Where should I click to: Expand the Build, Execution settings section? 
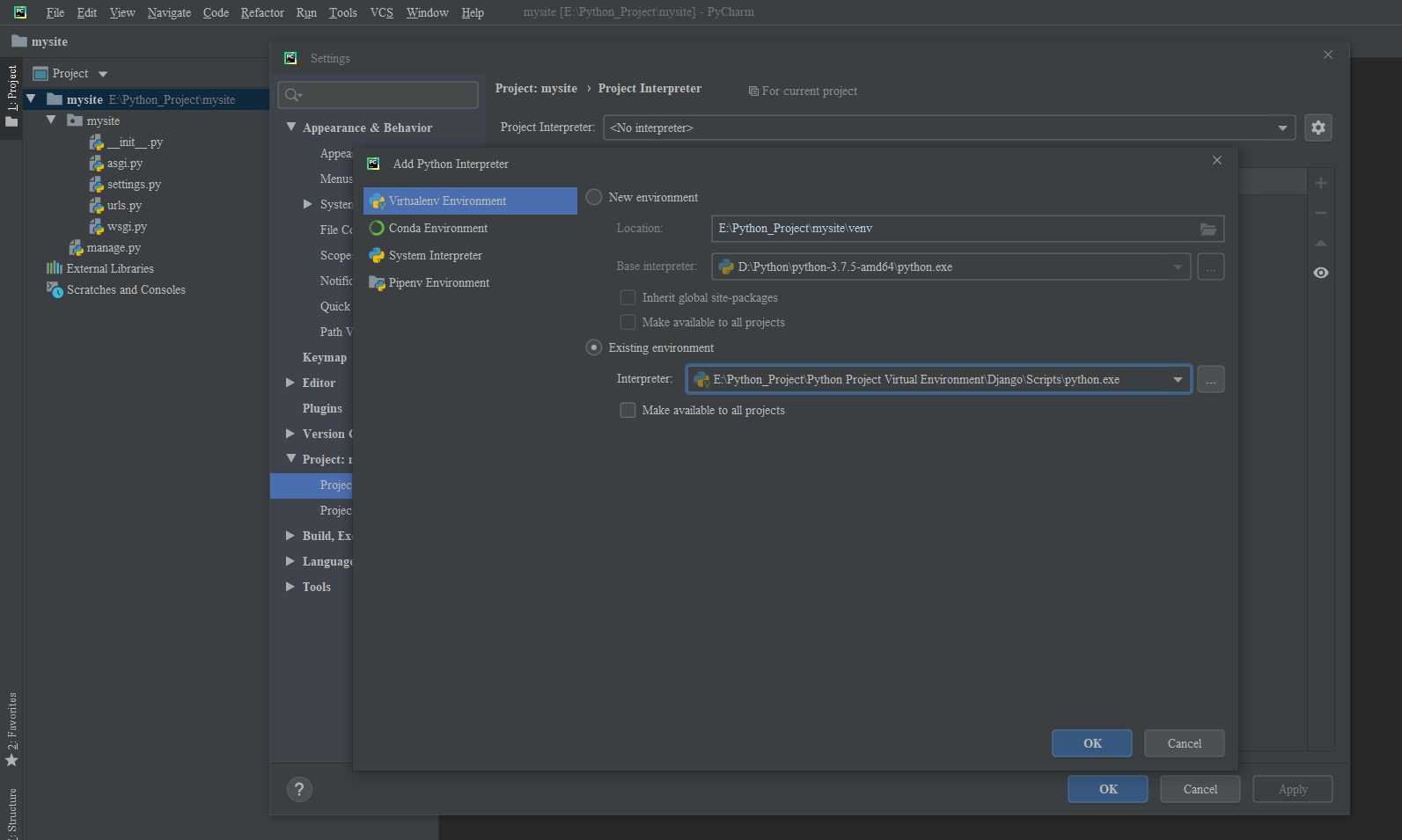pos(290,536)
